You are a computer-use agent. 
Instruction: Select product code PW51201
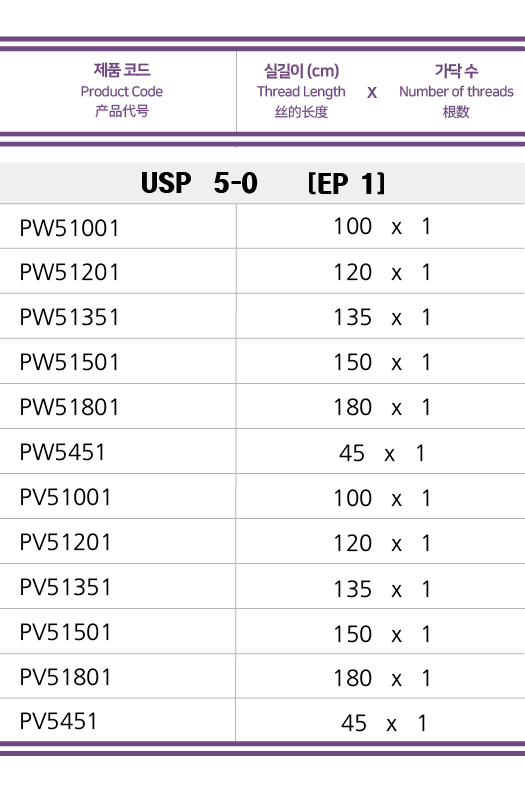[x=69, y=272]
